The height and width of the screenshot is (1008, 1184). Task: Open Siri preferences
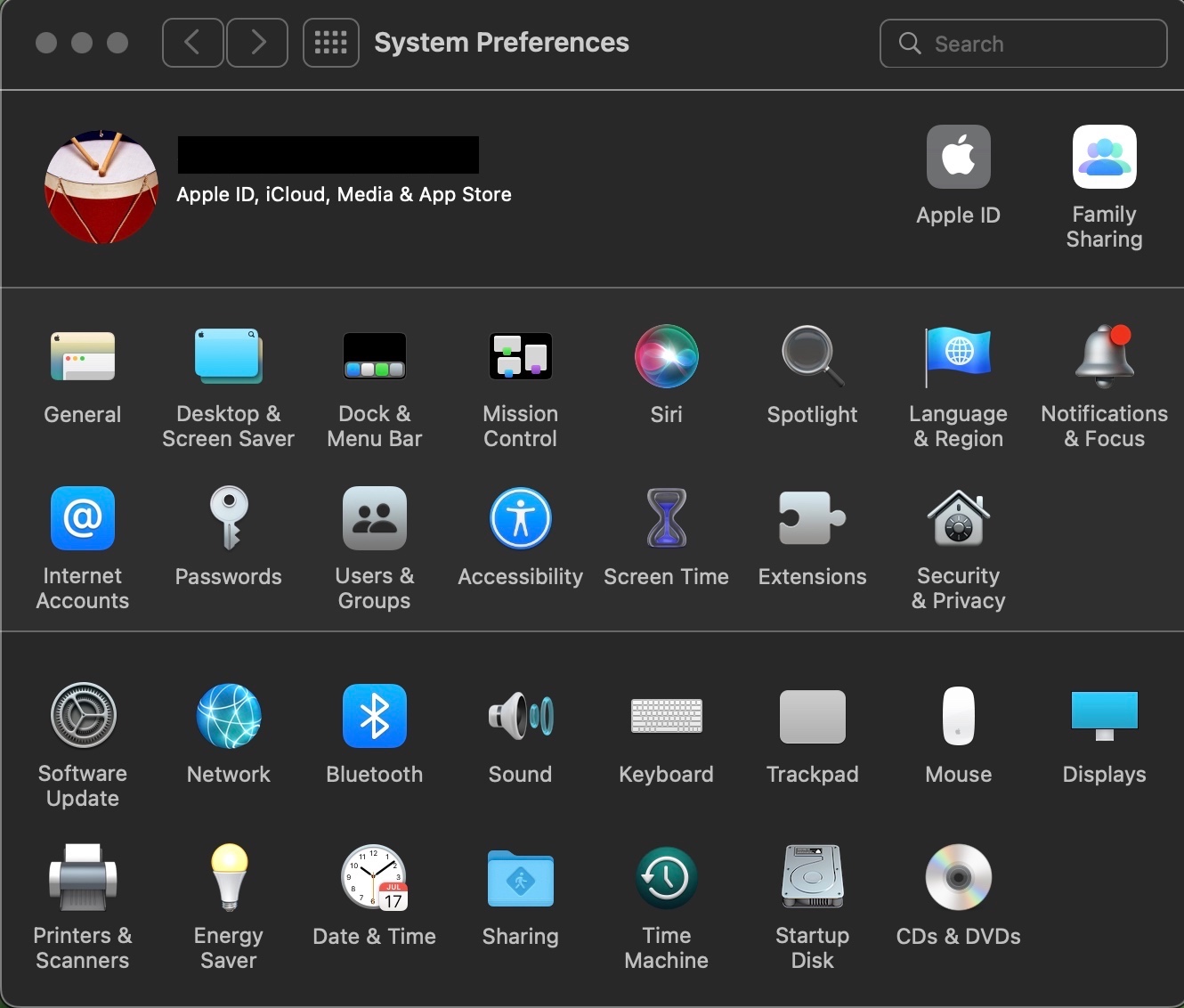pyautogui.click(x=667, y=357)
